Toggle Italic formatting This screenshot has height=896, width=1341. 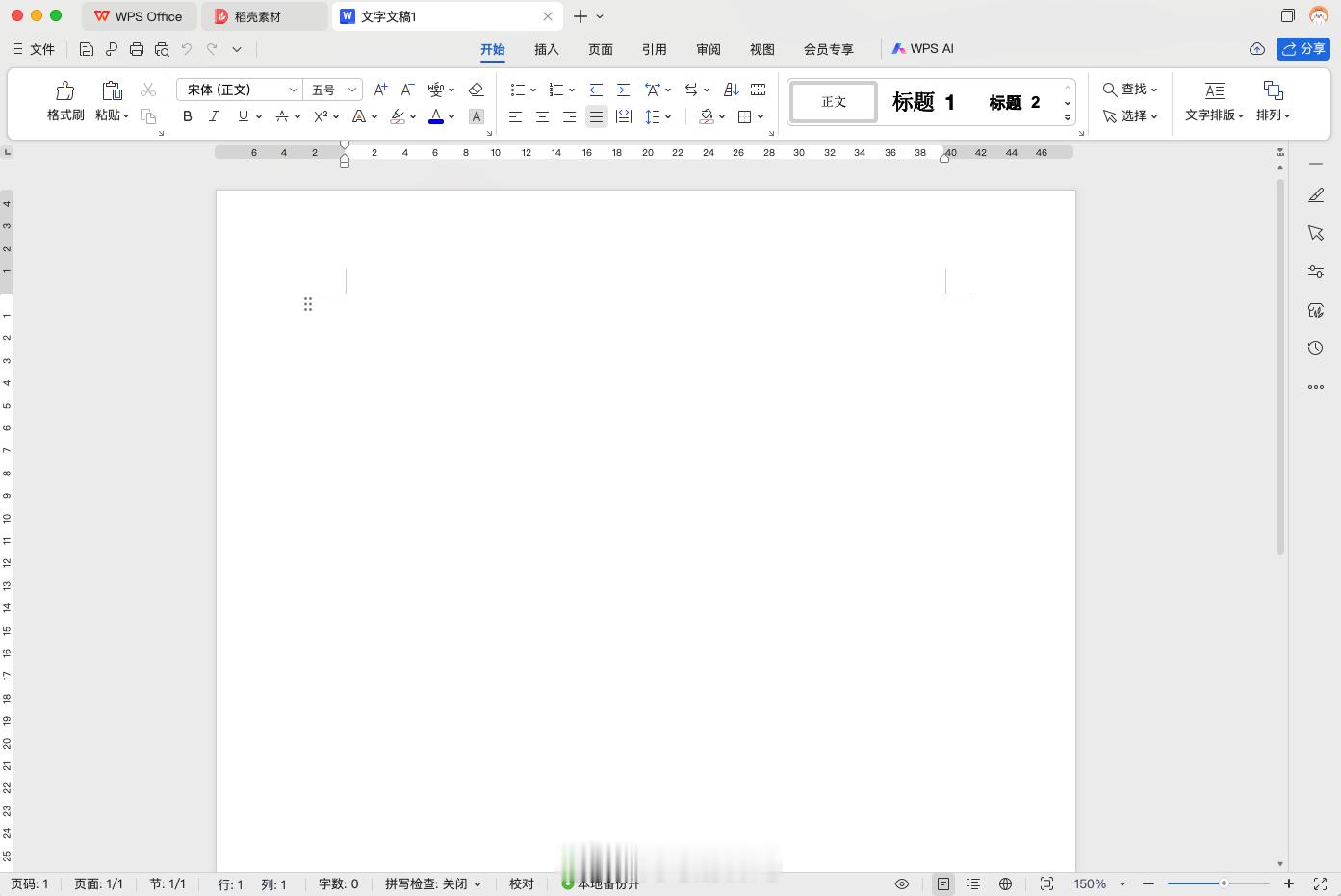click(x=215, y=116)
